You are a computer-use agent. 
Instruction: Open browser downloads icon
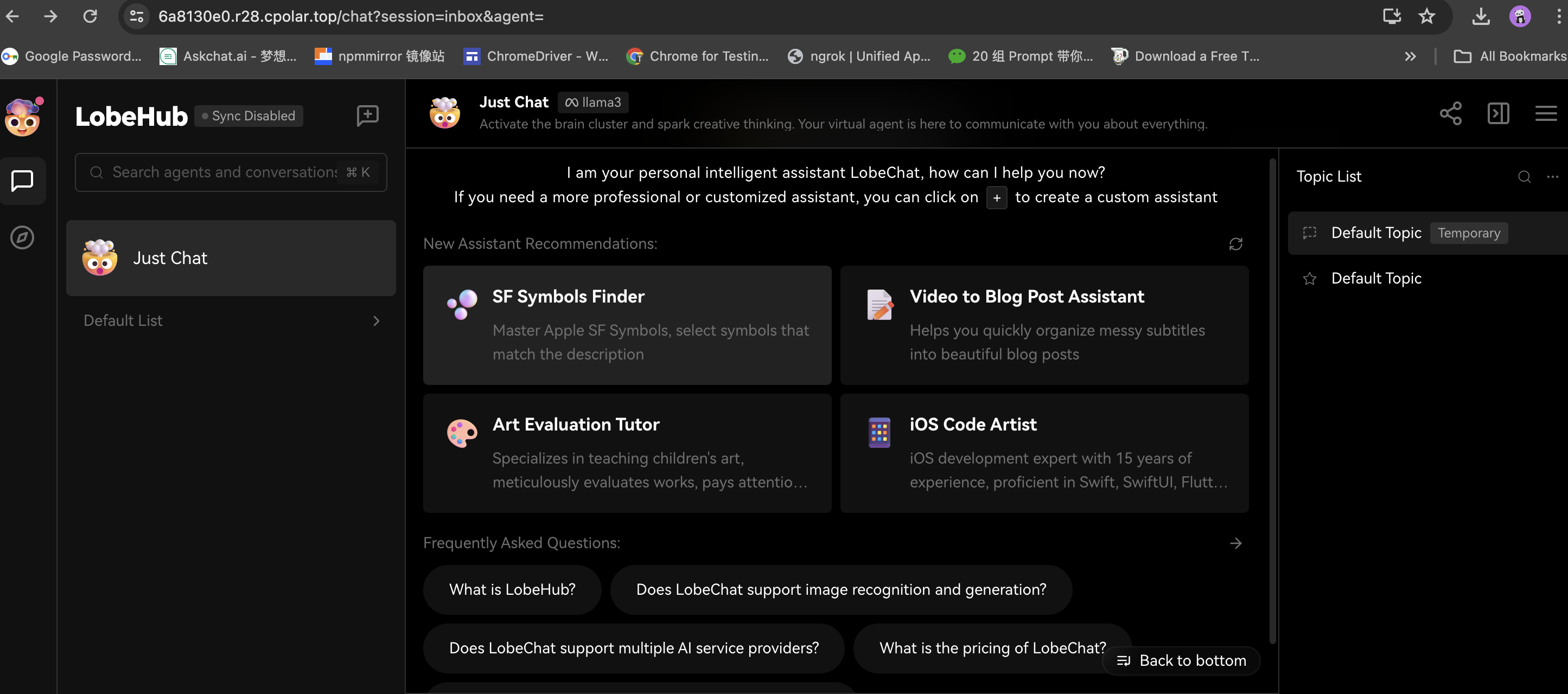click(1480, 16)
